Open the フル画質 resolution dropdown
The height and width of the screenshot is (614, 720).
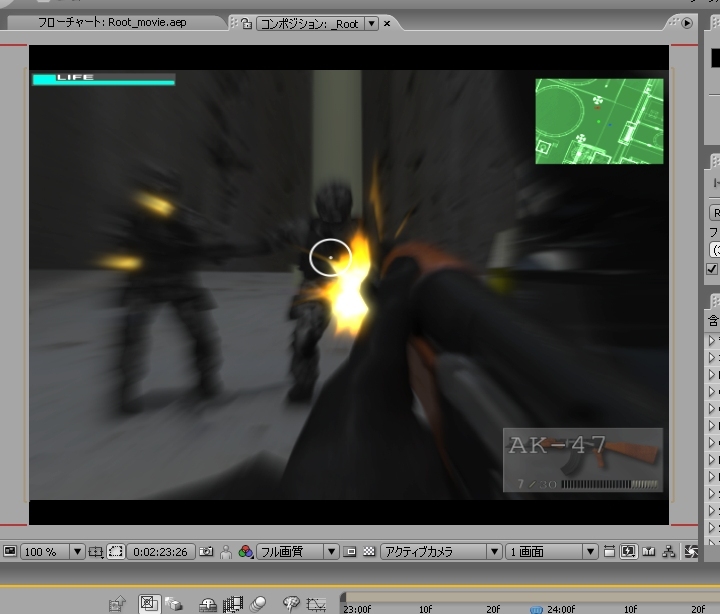[x=298, y=552]
